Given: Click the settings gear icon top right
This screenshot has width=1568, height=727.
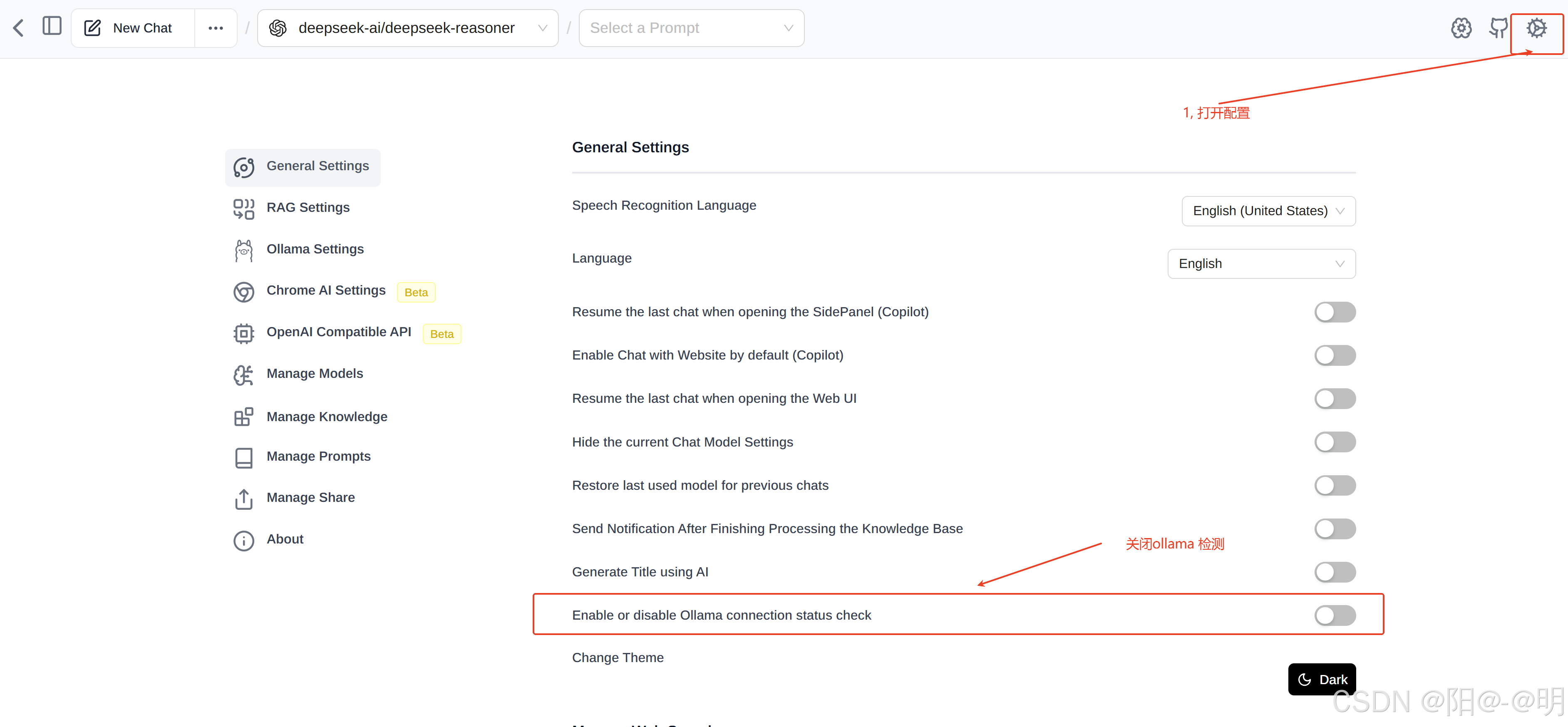Looking at the screenshot, I should point(1536,28).
